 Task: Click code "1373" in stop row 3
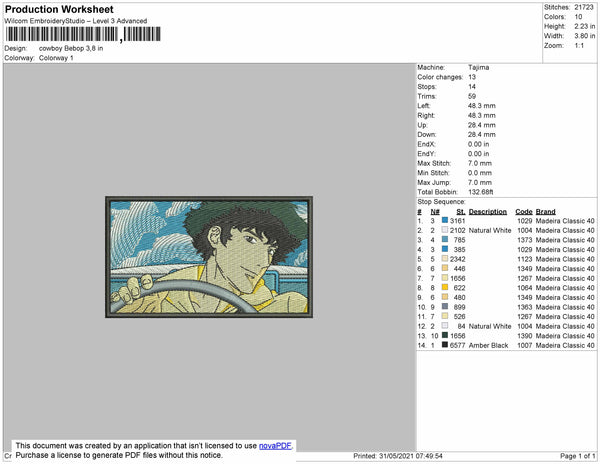click(x=525, y=240)
